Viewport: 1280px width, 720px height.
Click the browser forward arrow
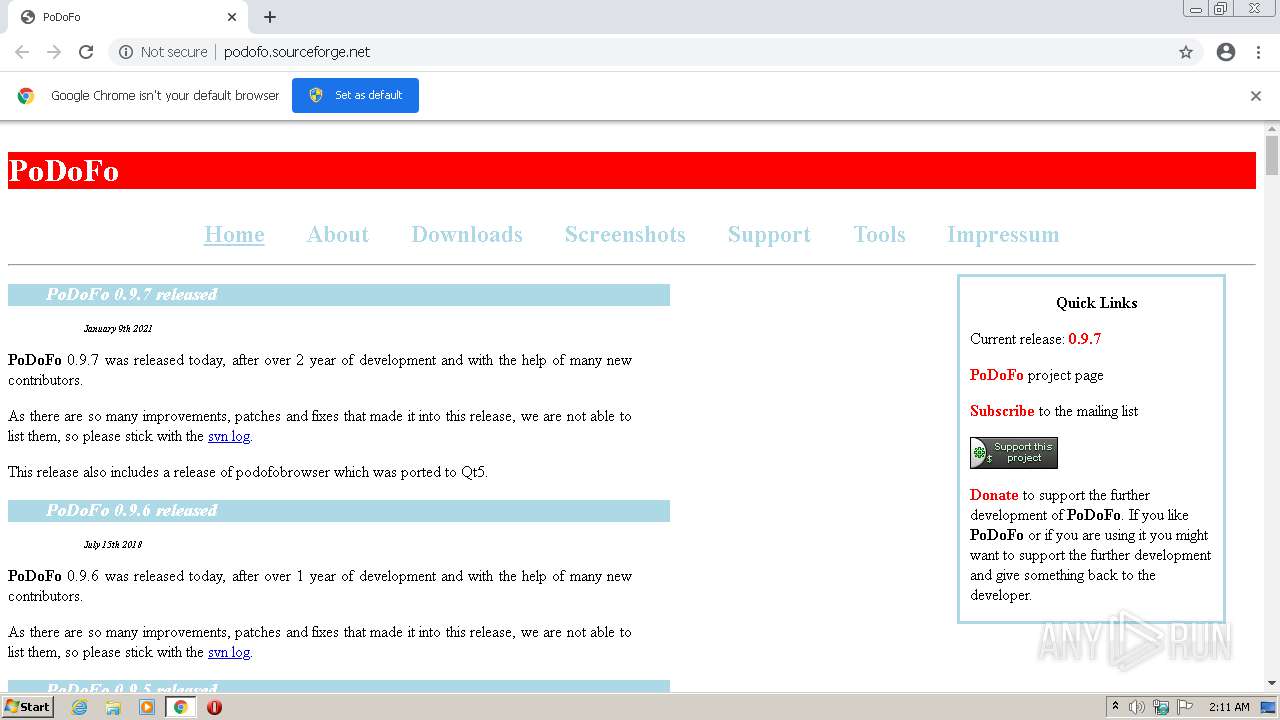pos(54,52)
